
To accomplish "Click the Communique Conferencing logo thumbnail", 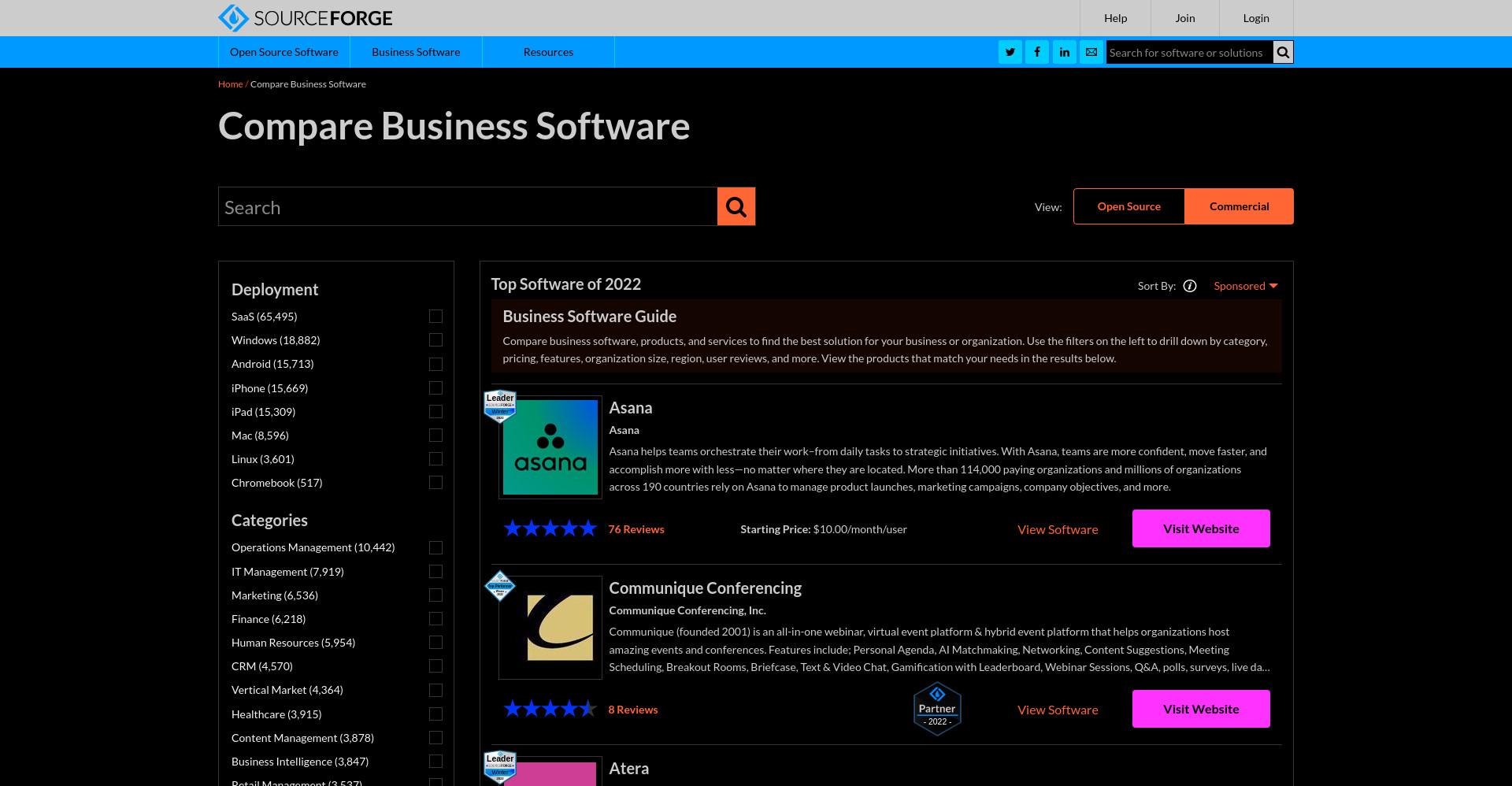I will click(550, 628).
